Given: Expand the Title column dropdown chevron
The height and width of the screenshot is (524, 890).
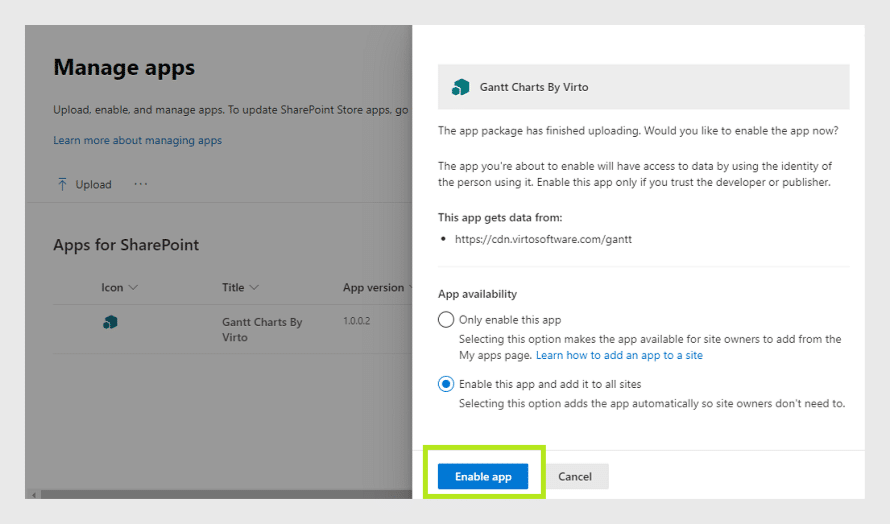Looking at the screenshot, I should [254, 288].
